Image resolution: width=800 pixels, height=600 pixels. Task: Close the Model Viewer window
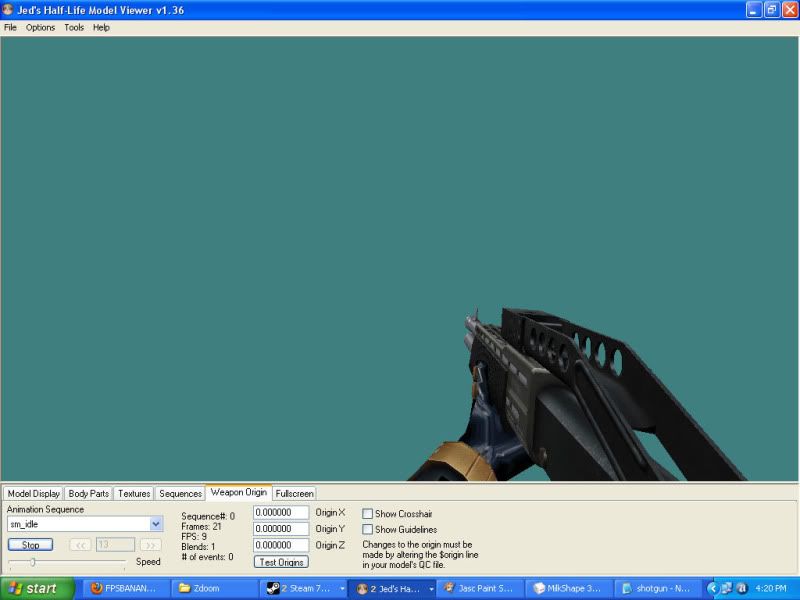click(x=790, y=10)
